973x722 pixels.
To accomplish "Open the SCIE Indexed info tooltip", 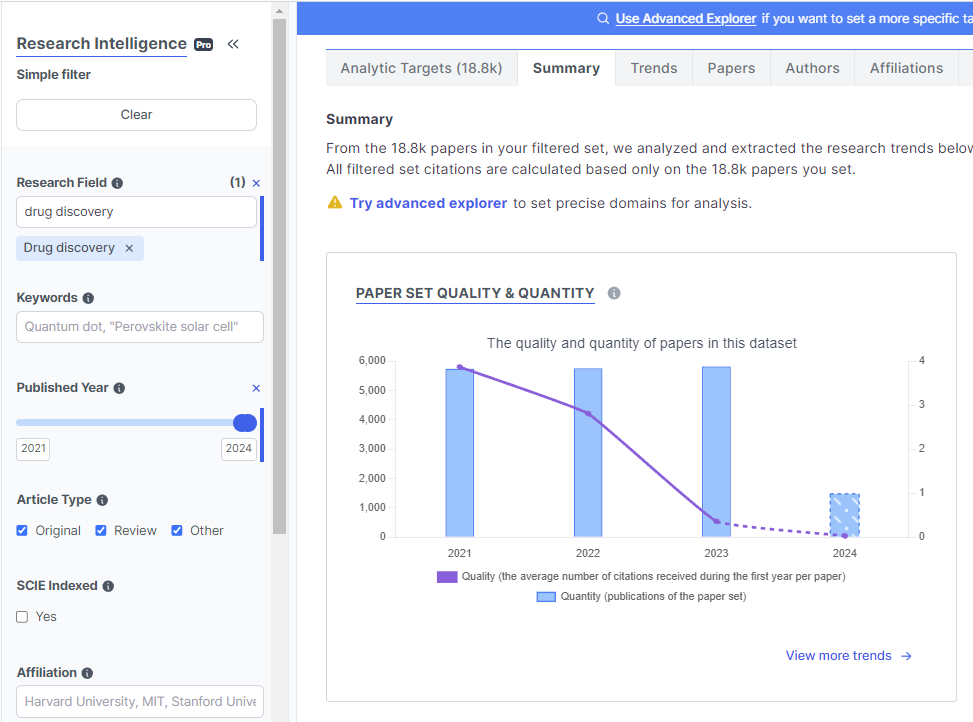I will (x=112, y=585).
